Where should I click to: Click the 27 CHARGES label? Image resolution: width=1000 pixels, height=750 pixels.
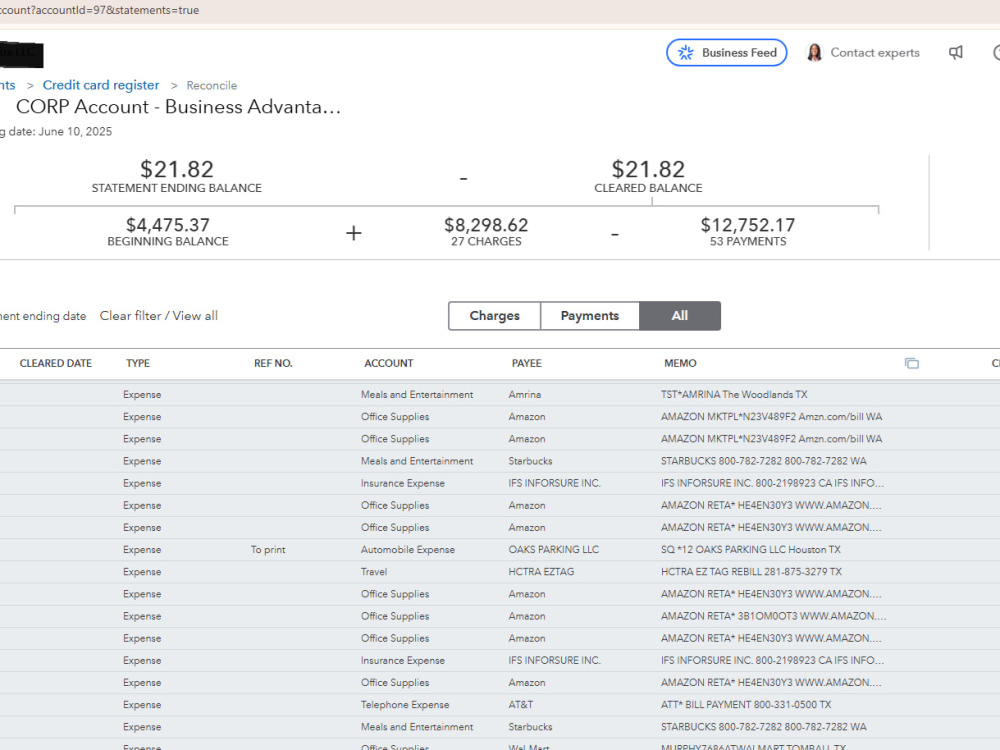click(x=486, y=242)
